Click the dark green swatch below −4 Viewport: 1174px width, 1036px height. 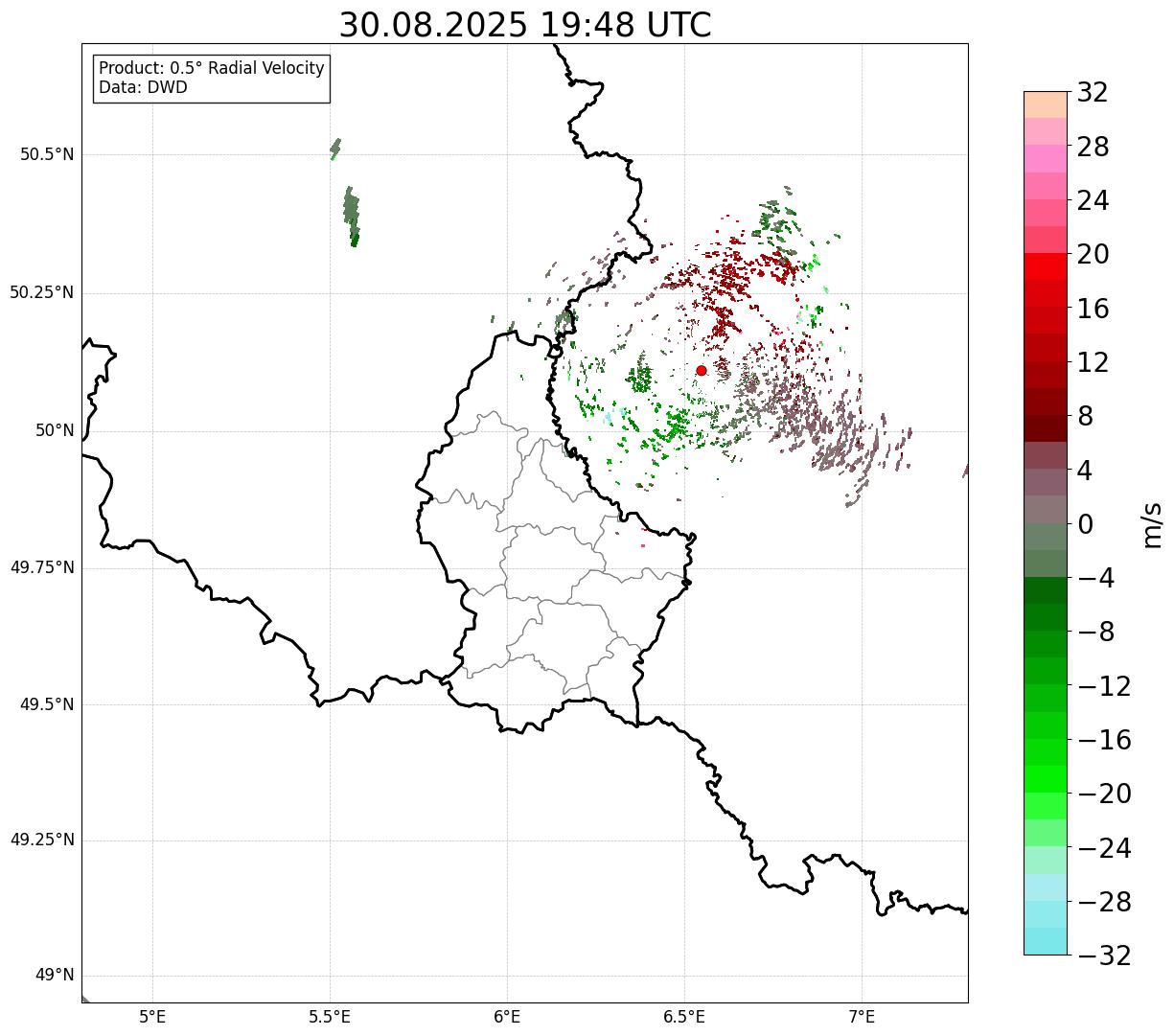[x=1046, y=590]
